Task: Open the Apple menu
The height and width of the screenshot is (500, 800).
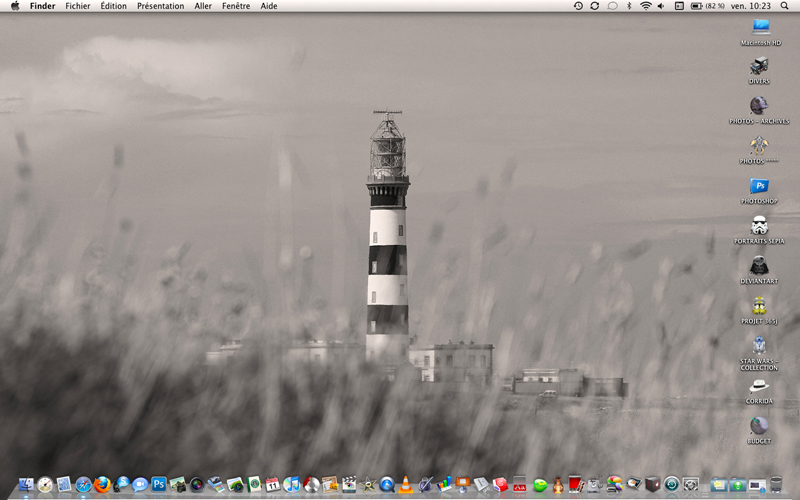Action: tap(15, 6)
